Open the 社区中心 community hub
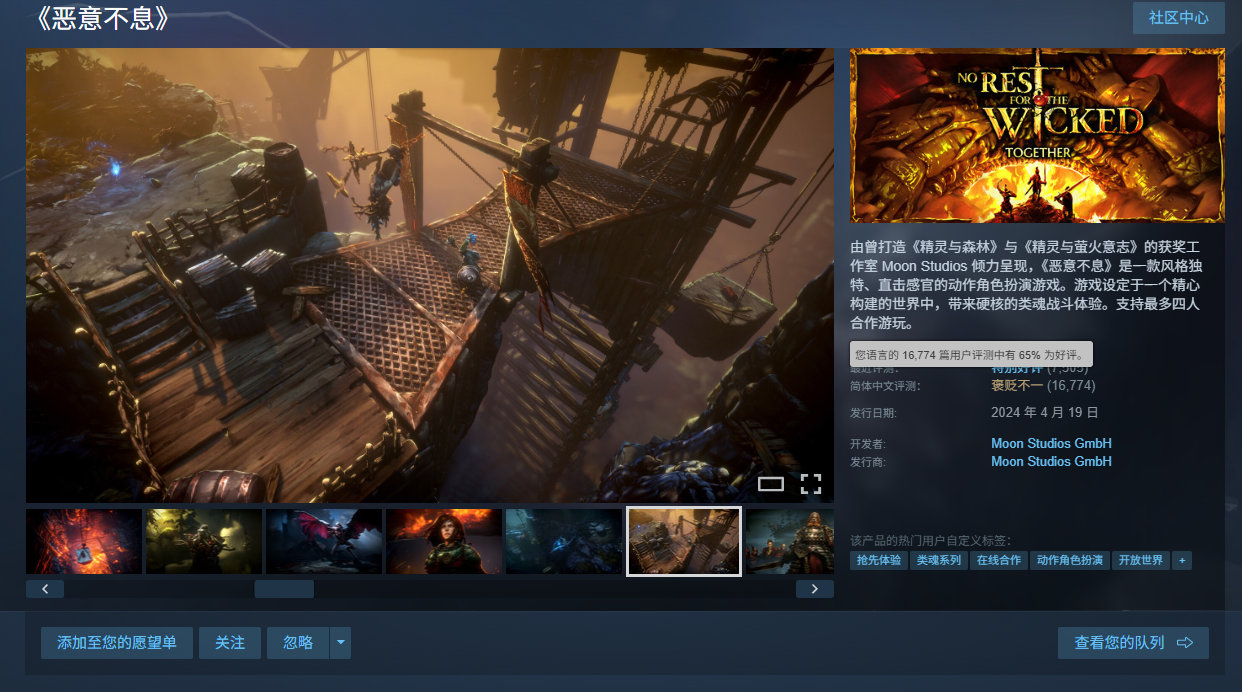1242x692 pixels. click(x=1178, y=18)
